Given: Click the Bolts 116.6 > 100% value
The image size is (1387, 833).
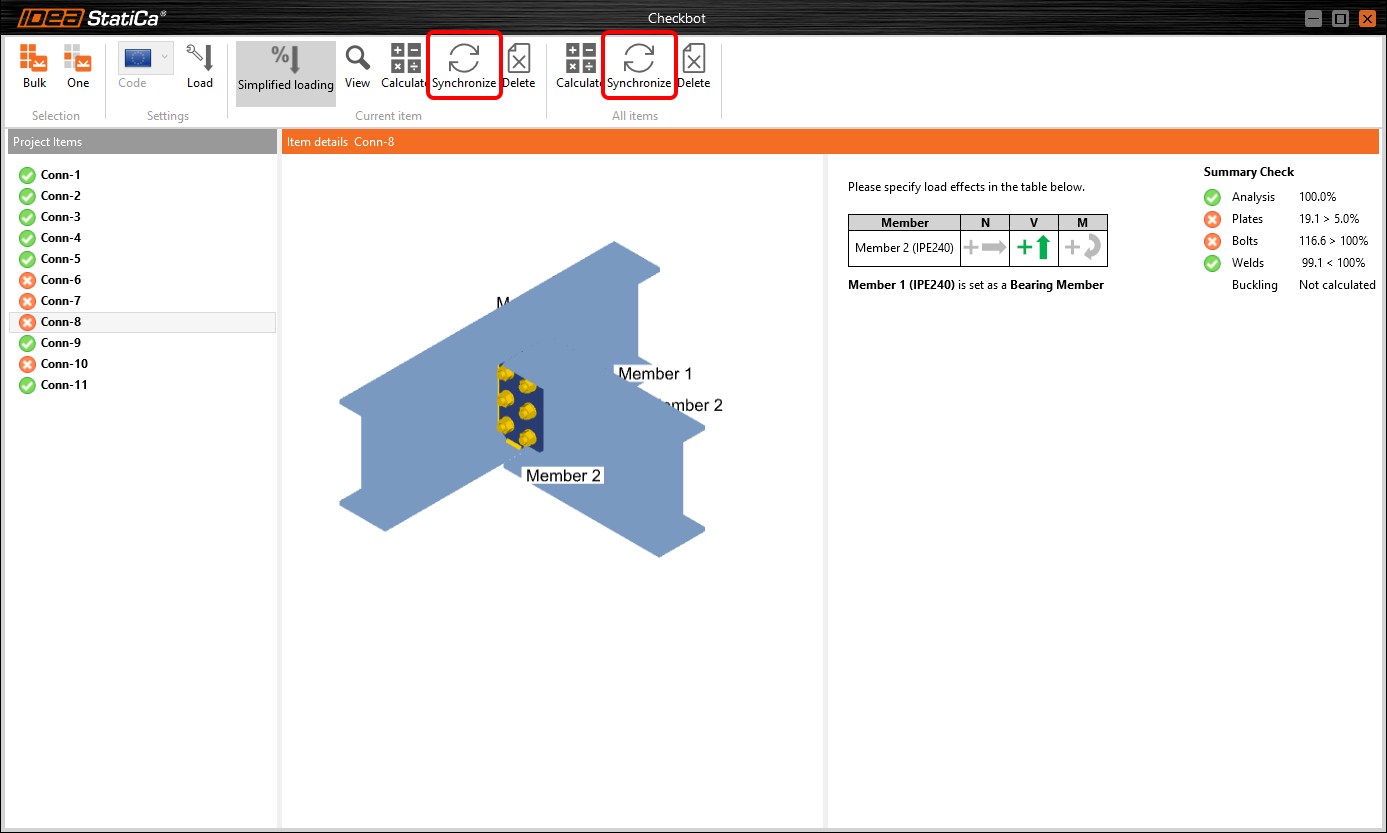Looking at the screenshot, I should (x=1333, y=241).
